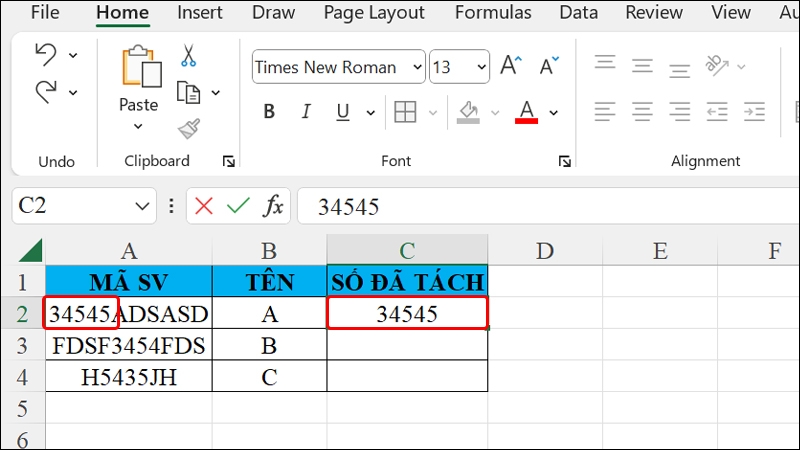Open the Fill Color palette dropdown arrow
The image size is (800, 450).
tap(495, 113)
